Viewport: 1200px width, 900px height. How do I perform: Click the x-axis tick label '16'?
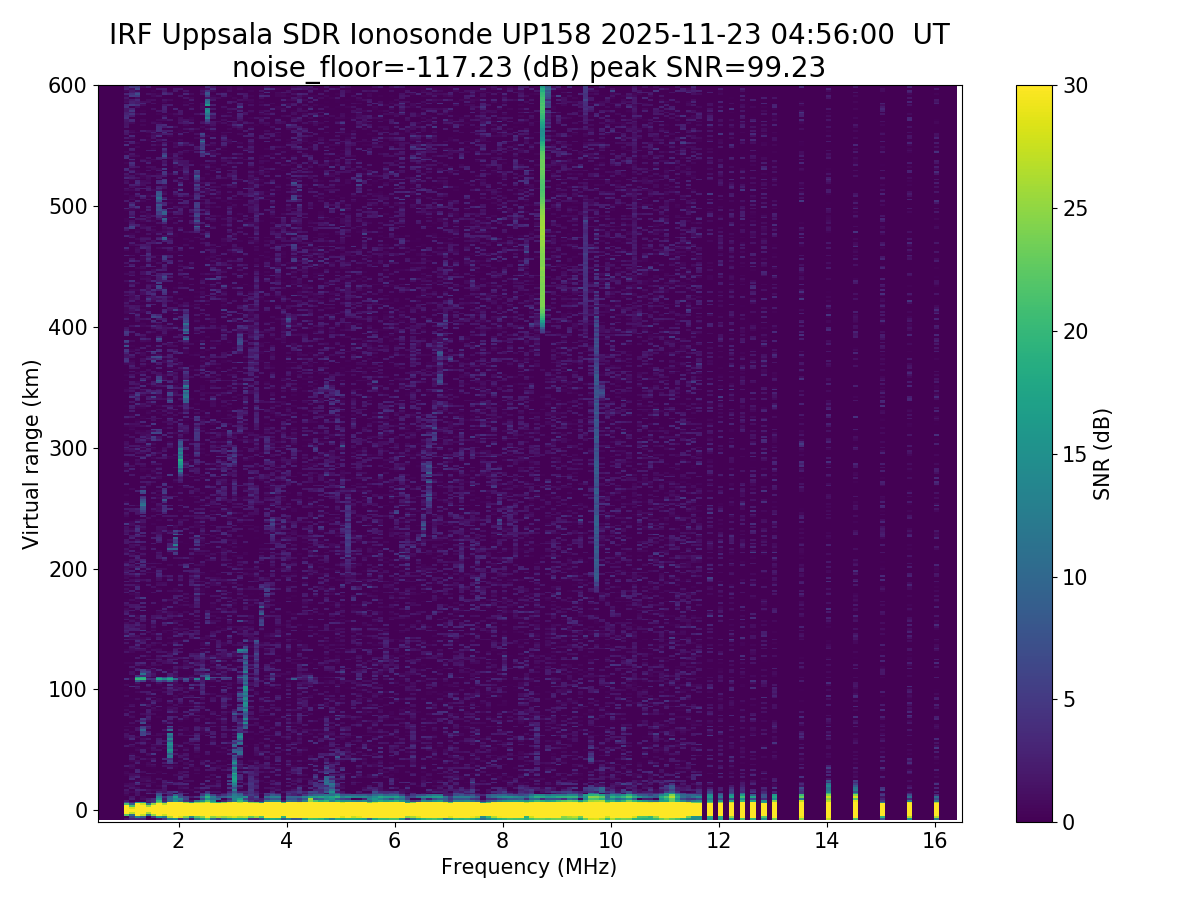click(934, 840)
